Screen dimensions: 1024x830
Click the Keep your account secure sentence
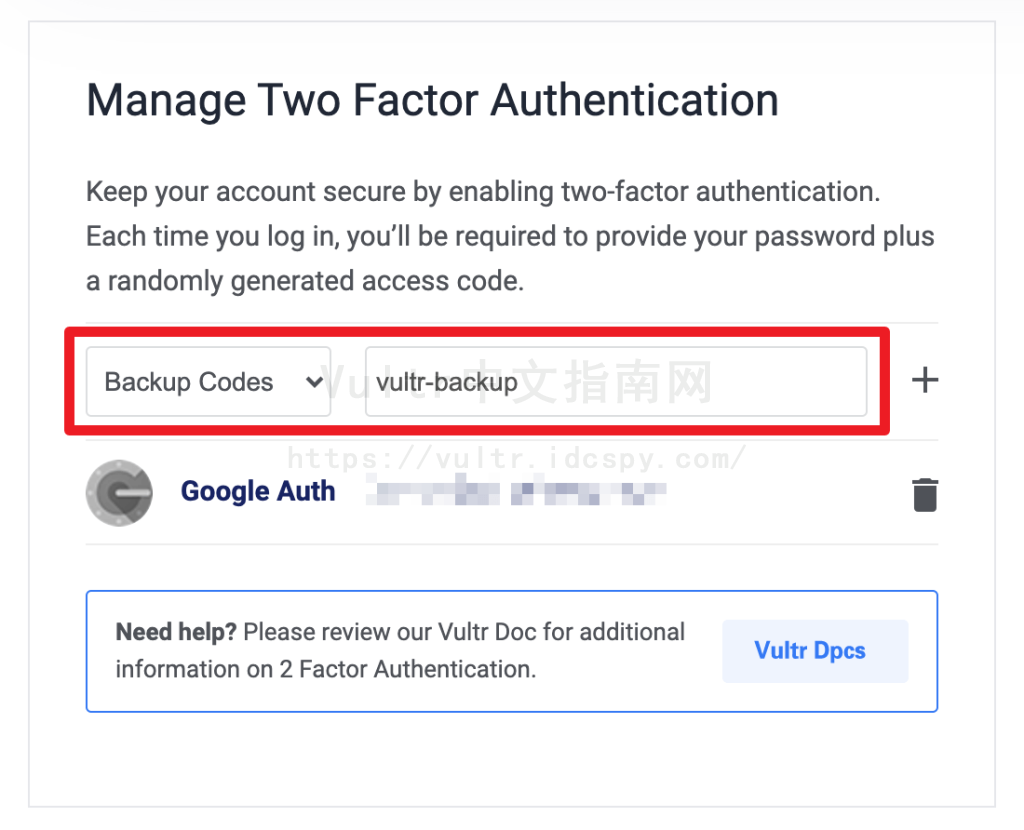click(x=483, y=193)
